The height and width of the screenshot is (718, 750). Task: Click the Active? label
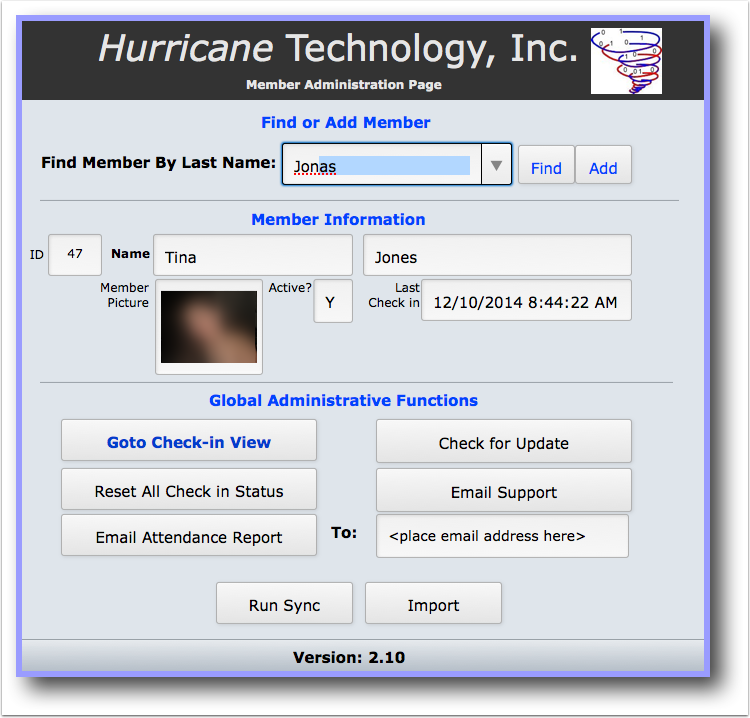tap(290, 287)
